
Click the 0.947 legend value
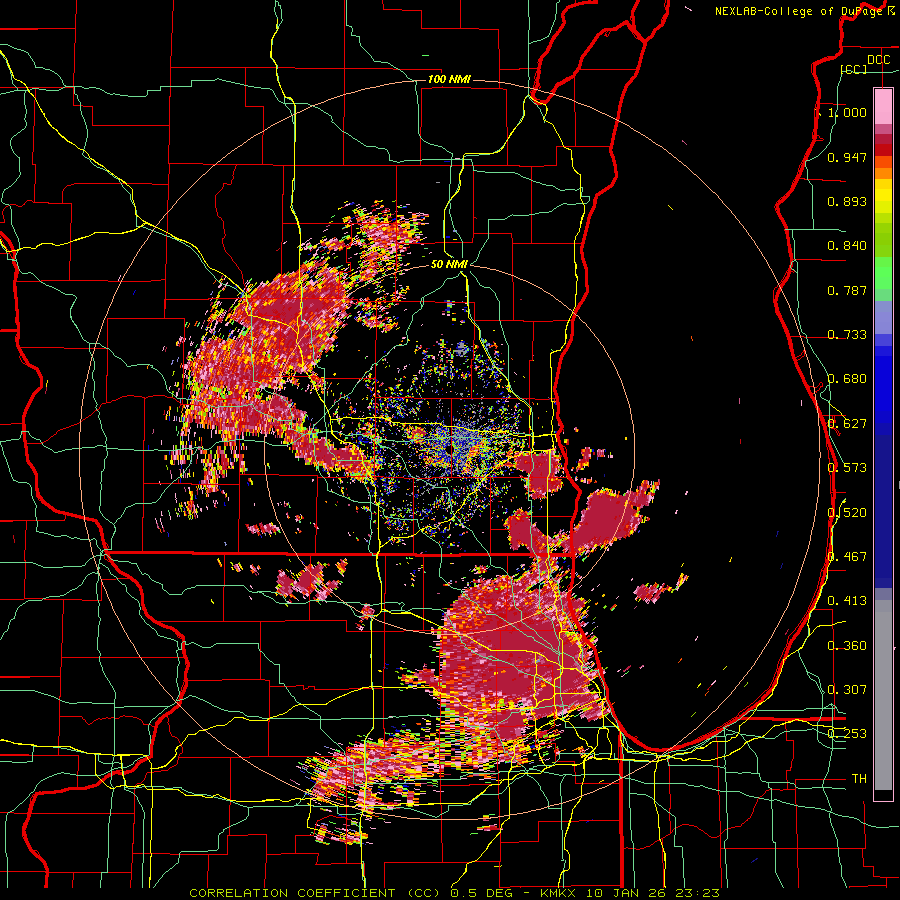pyautogui.click(x=847, y=157)
